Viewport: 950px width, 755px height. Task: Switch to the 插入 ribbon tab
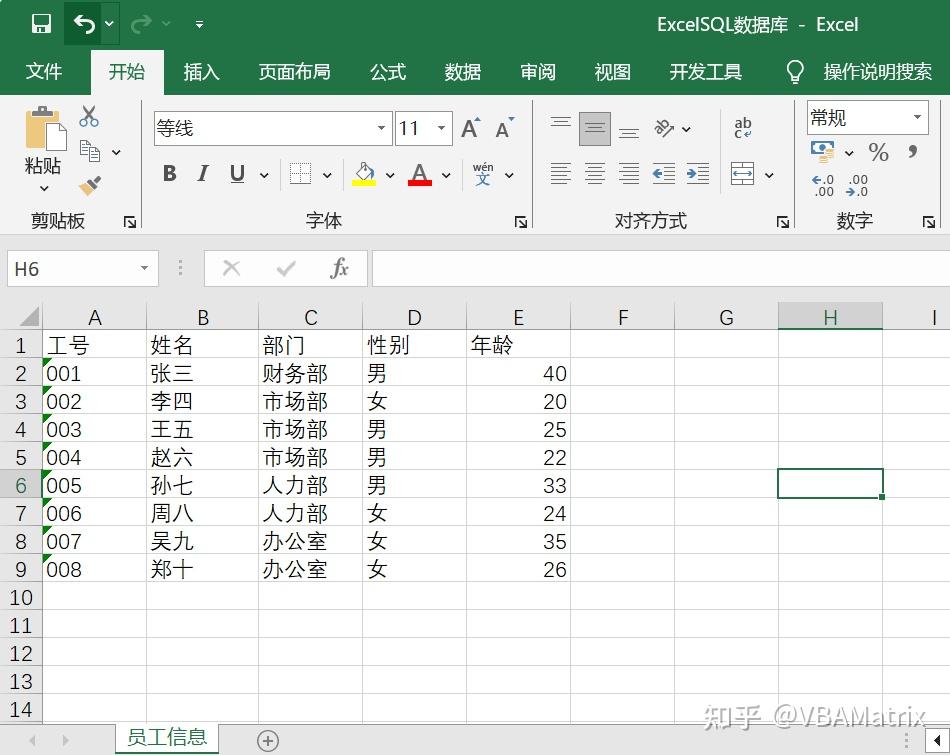coord(201,72)
